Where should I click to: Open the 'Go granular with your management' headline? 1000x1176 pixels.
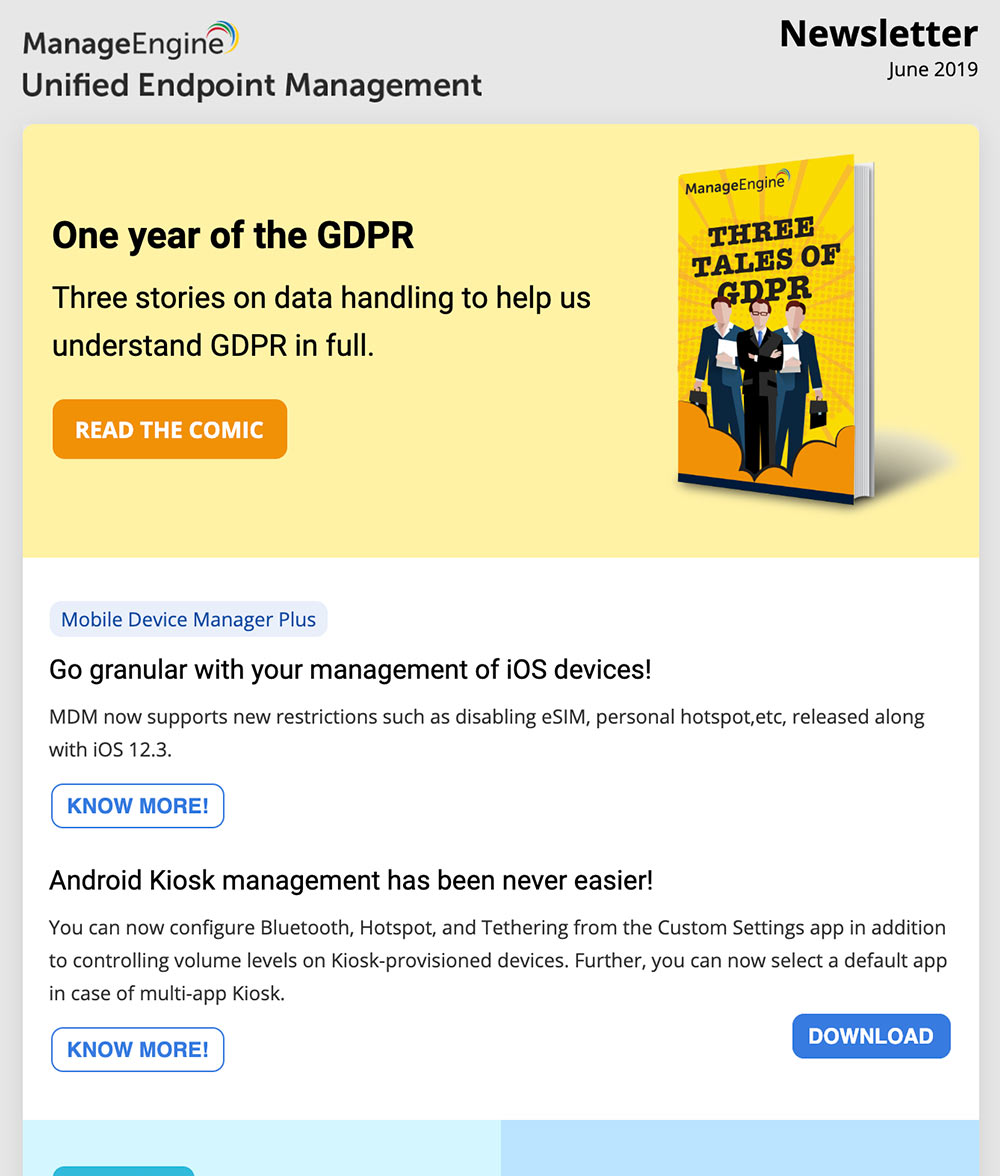point(350,669)
